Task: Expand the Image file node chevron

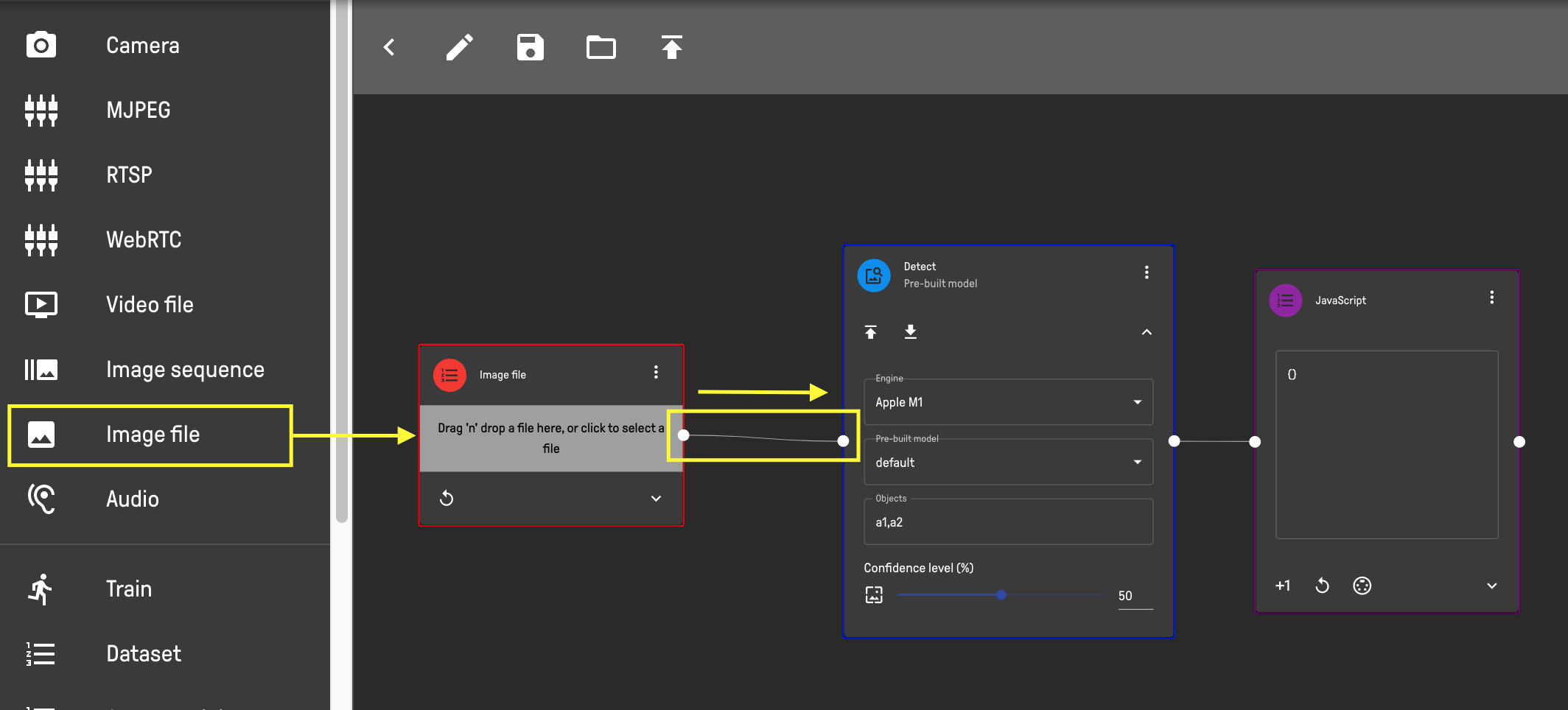Action: pyautogui.click(x=656, y=499)
